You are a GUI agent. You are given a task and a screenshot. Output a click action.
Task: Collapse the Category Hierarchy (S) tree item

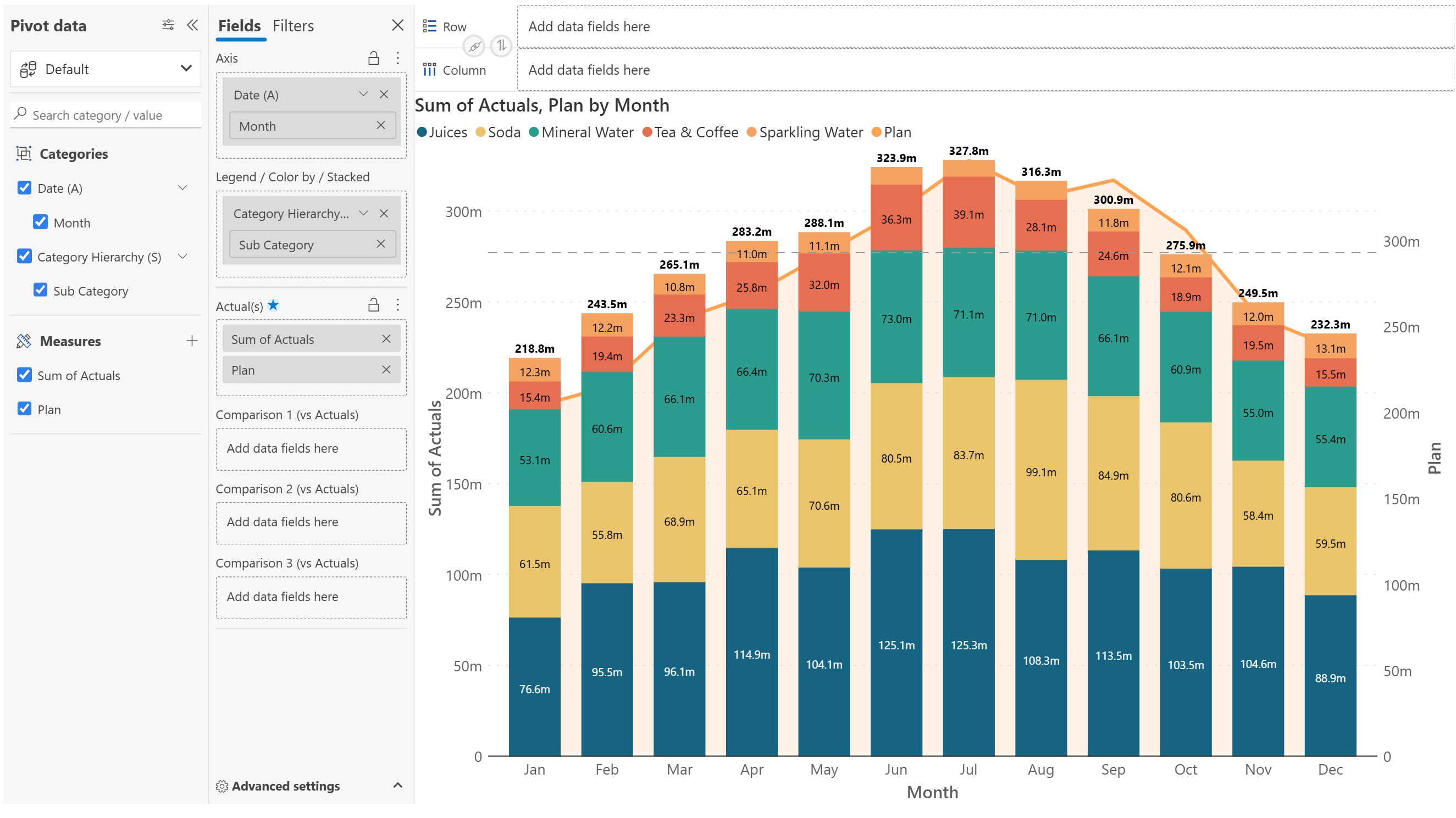(182, 257)
